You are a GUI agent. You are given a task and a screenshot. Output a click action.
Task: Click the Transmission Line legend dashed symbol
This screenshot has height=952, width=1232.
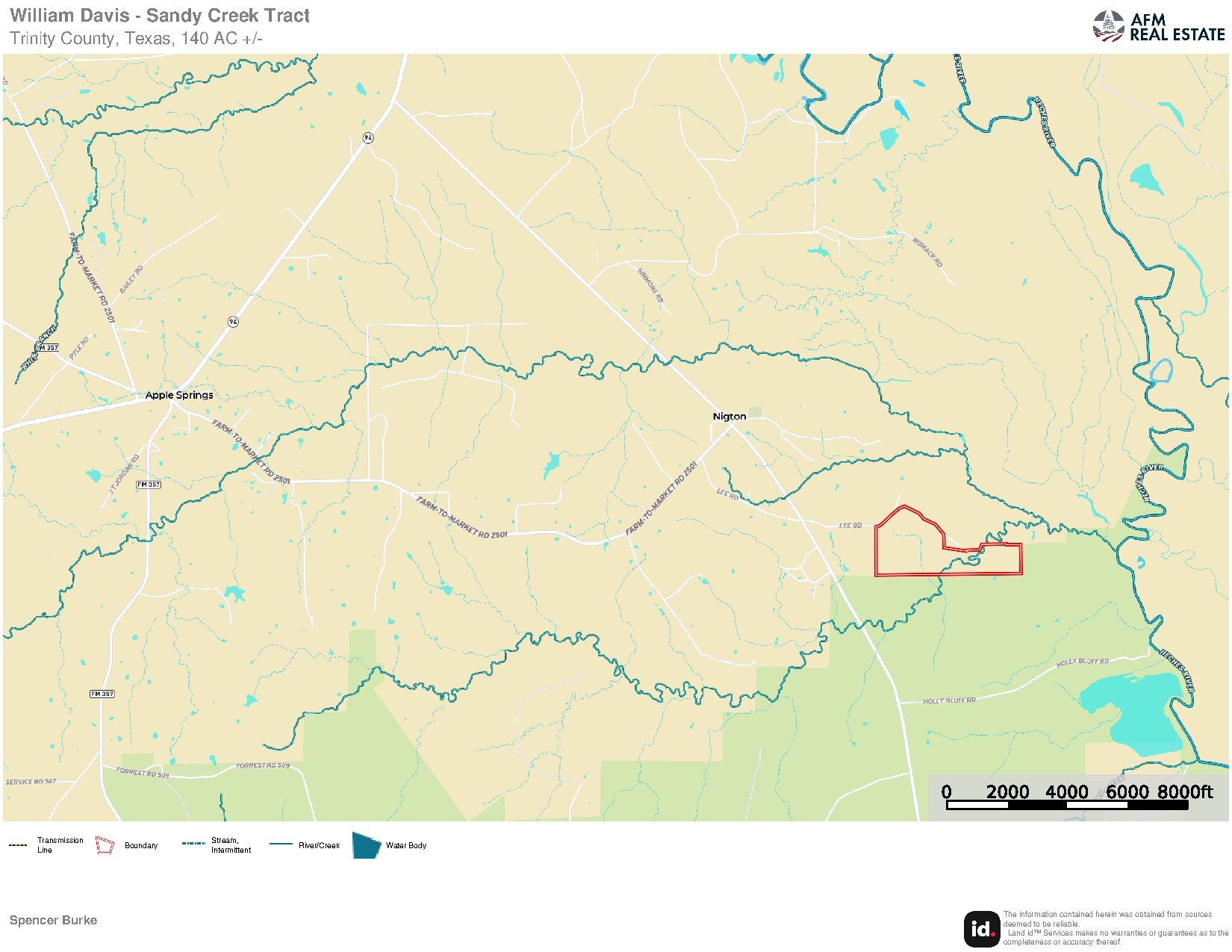[18, 845]
